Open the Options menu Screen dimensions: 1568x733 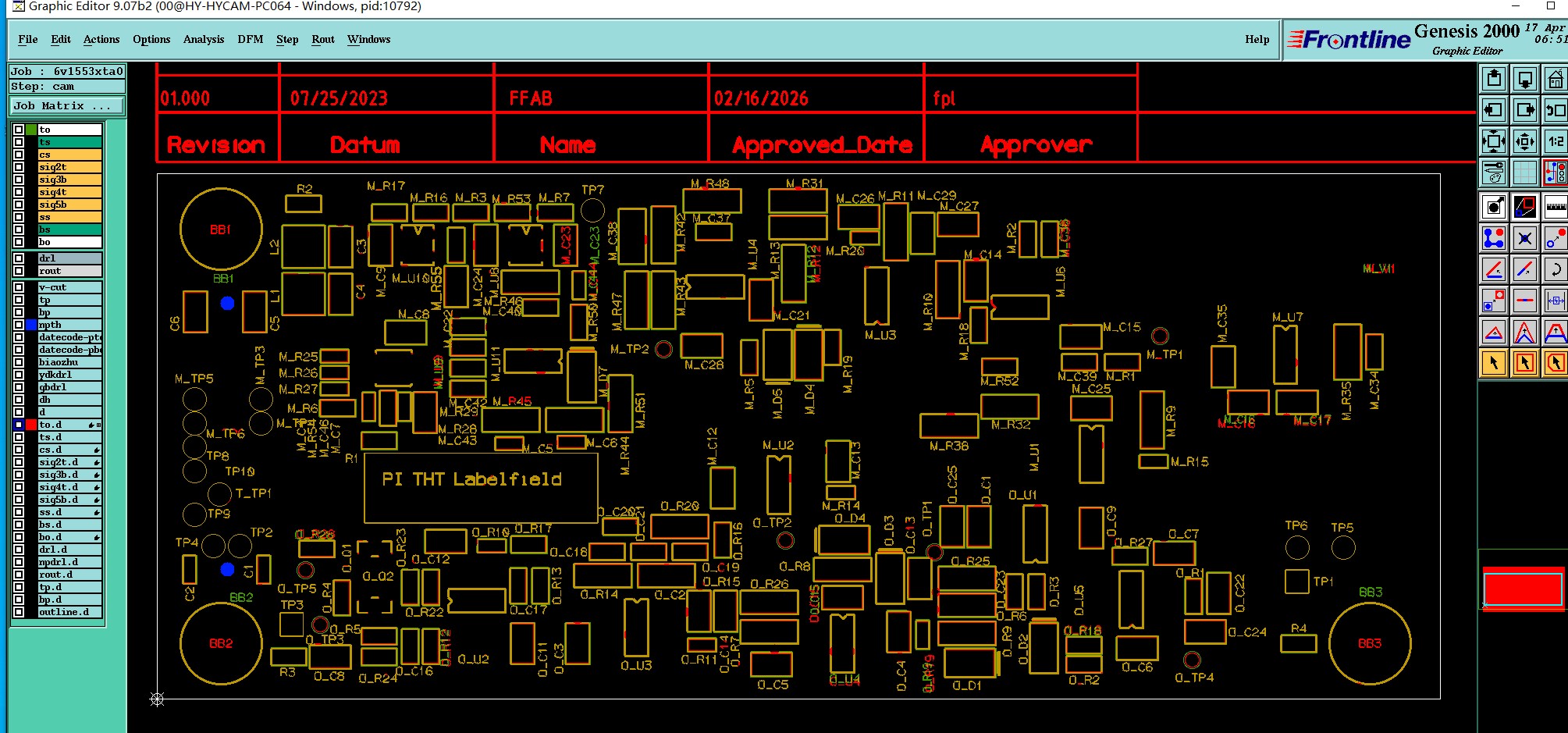151,39
